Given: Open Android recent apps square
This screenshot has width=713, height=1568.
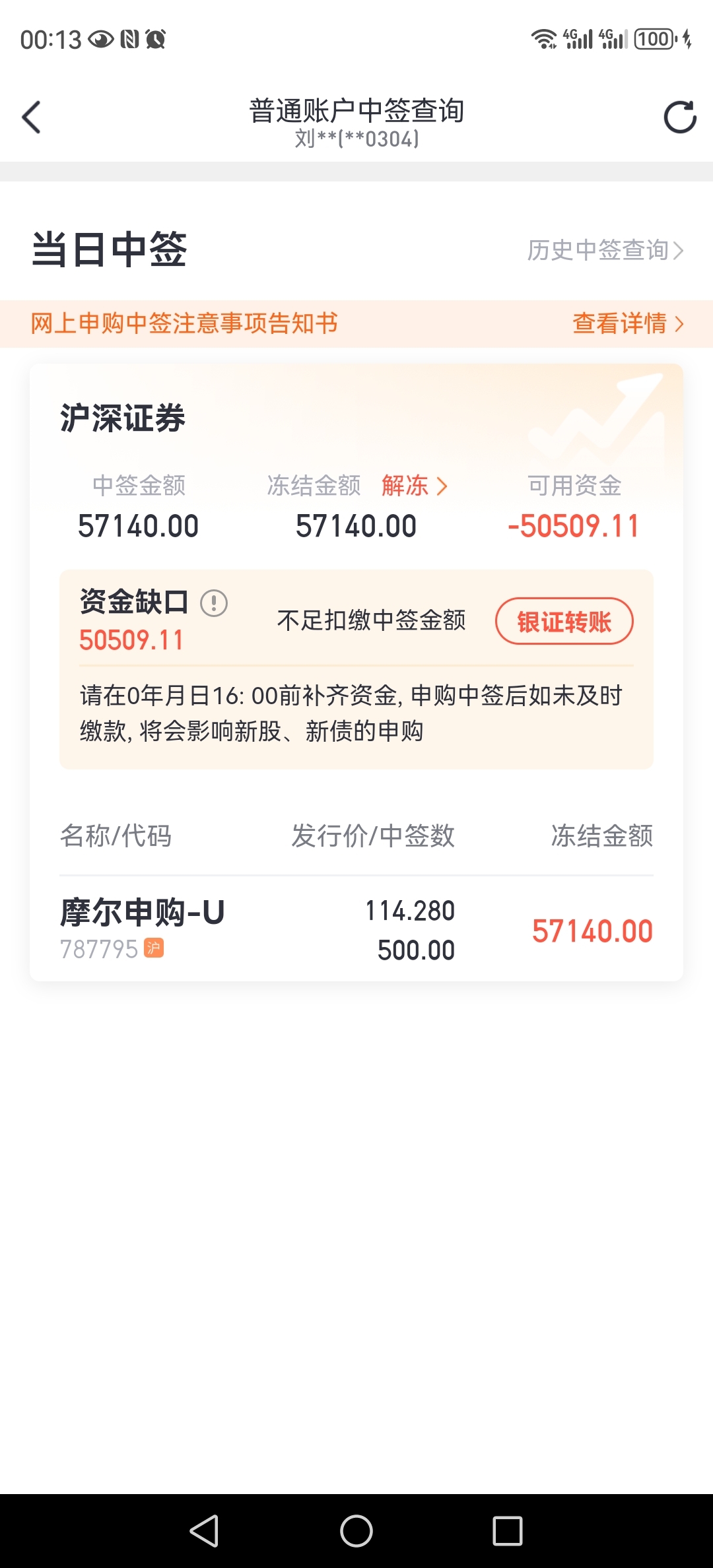Looking at the screenshot, I should click(508, 1531).
